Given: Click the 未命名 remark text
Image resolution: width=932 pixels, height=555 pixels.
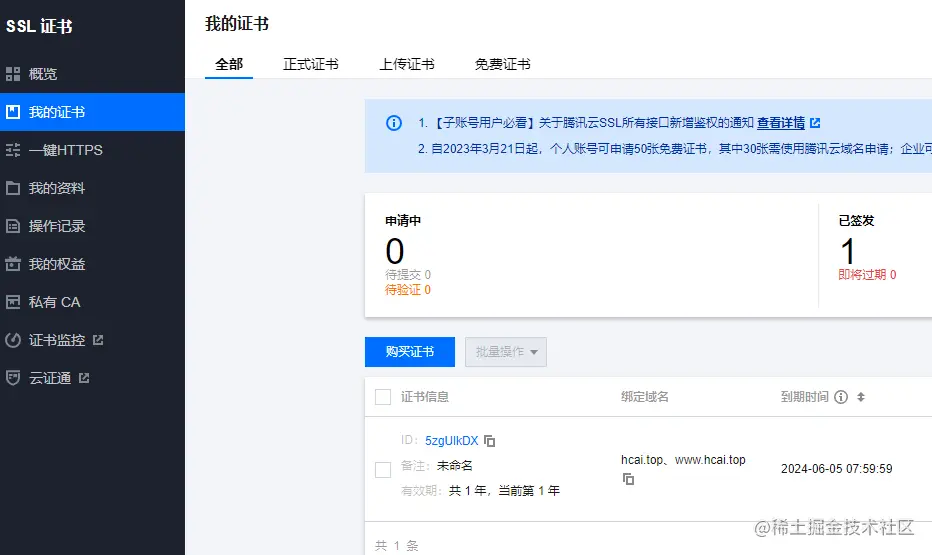Looking at the screenshot, I should pyautogui.click(x=455, y=466).
